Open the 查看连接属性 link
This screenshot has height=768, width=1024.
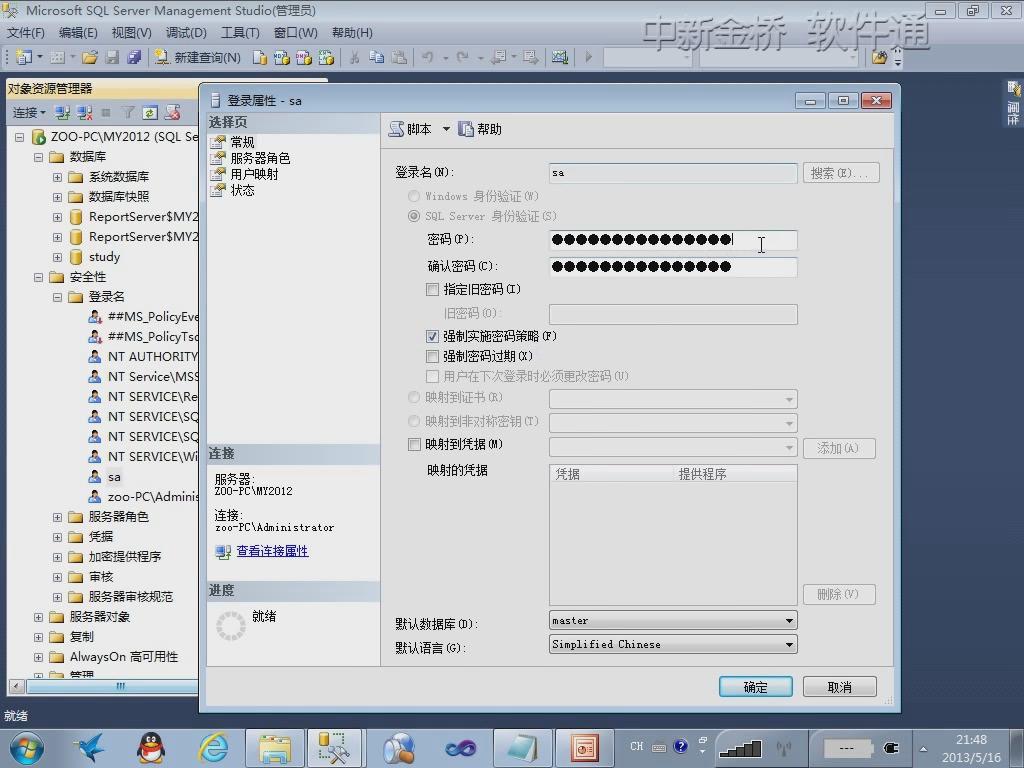click(272, 551)
